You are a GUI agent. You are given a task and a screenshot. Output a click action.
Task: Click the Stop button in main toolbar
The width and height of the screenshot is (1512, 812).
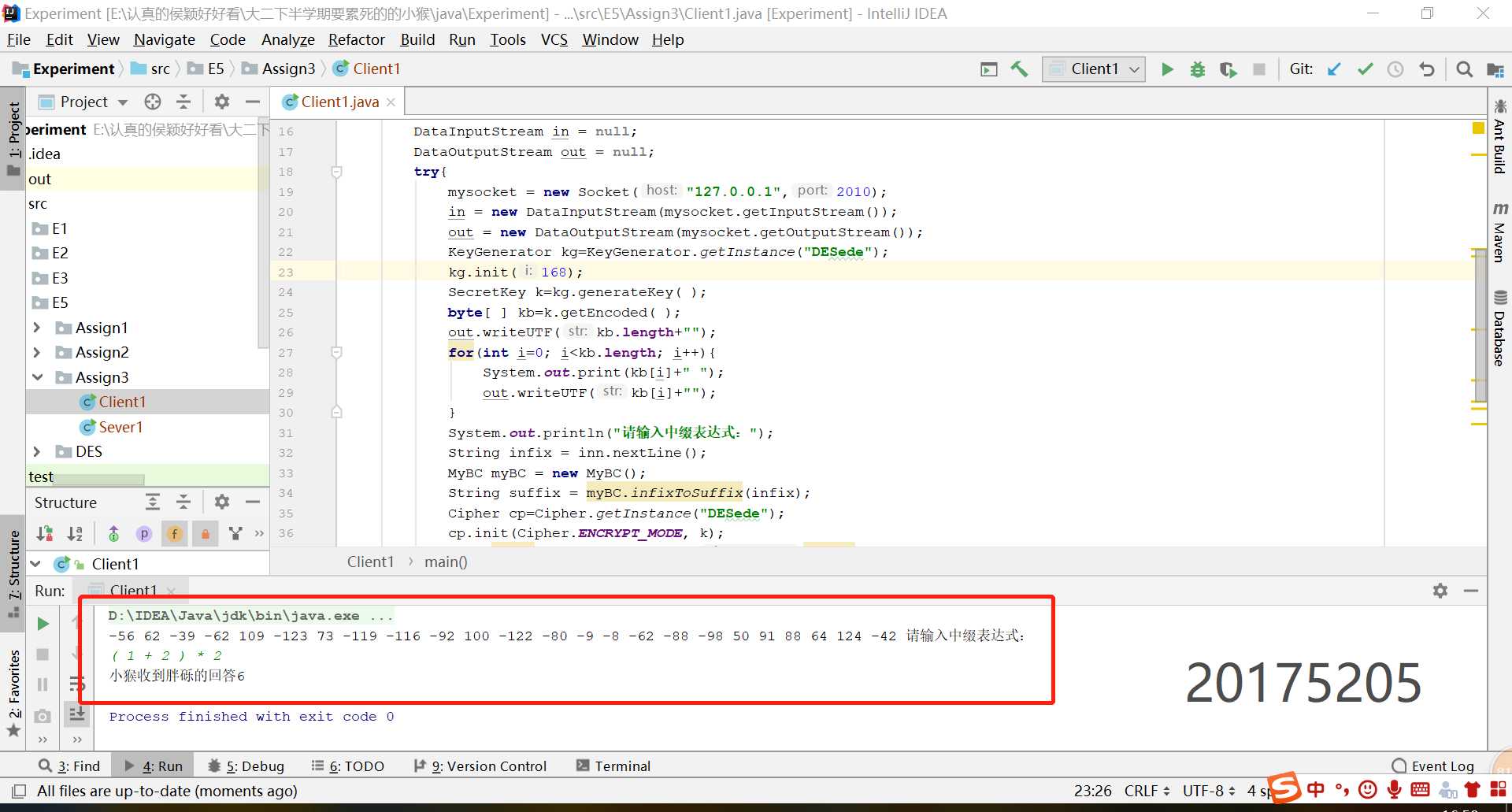(x=1259, y=69)
